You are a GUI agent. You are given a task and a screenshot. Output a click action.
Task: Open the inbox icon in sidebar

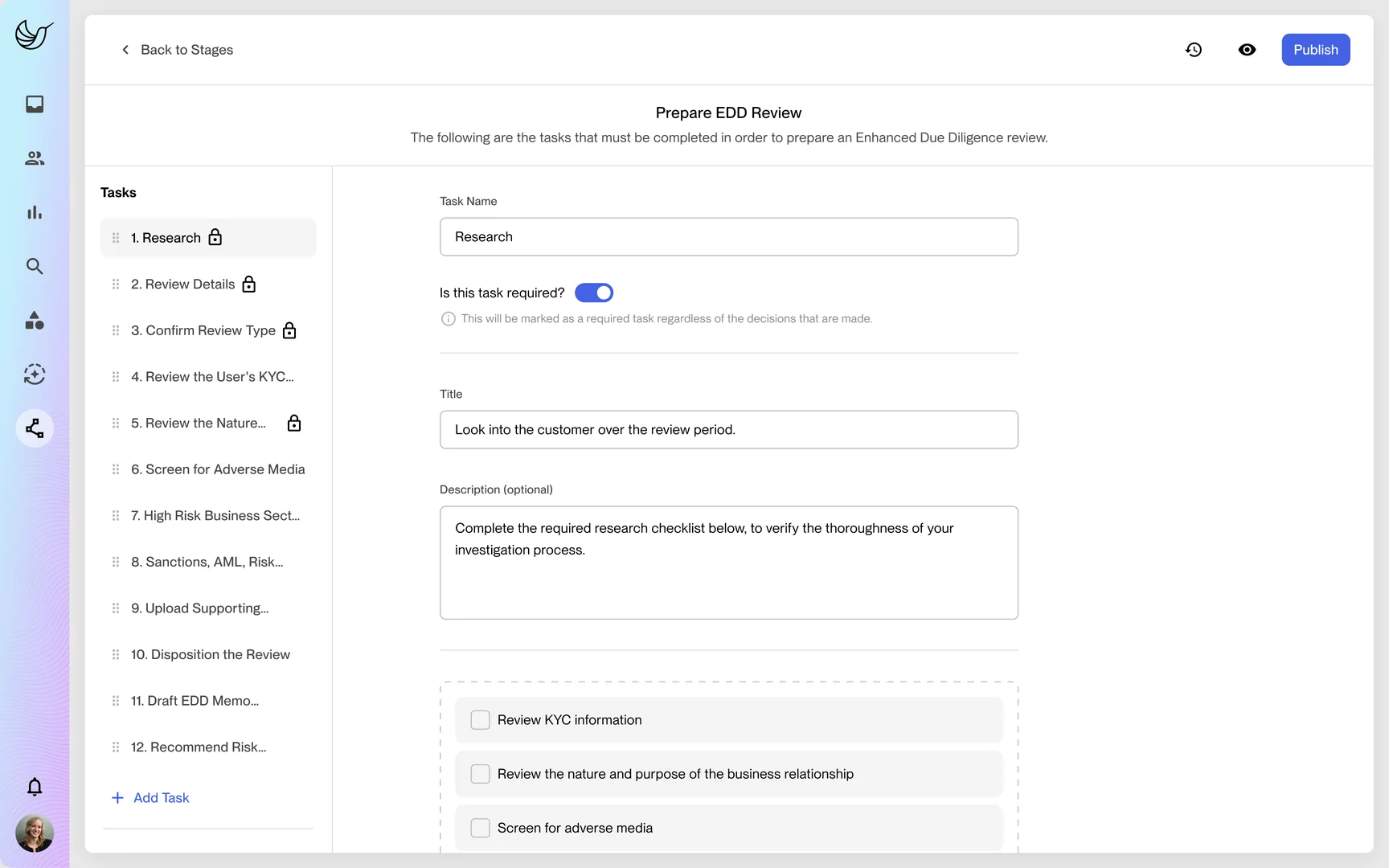35,104
